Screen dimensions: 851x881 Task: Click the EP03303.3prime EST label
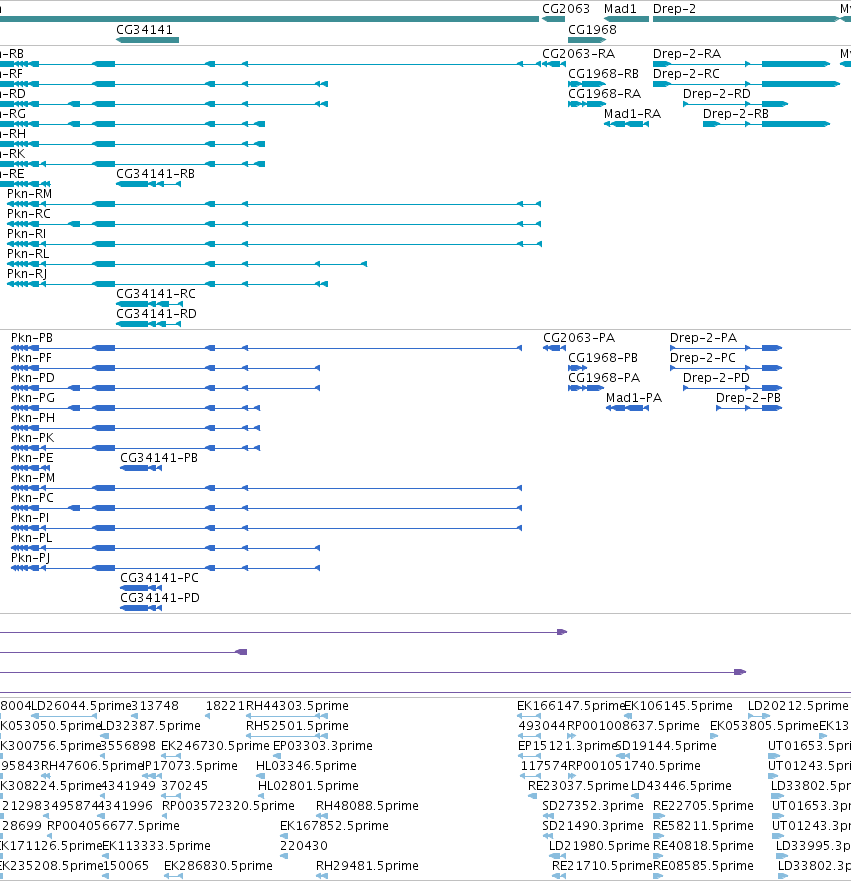coord(322,746)
